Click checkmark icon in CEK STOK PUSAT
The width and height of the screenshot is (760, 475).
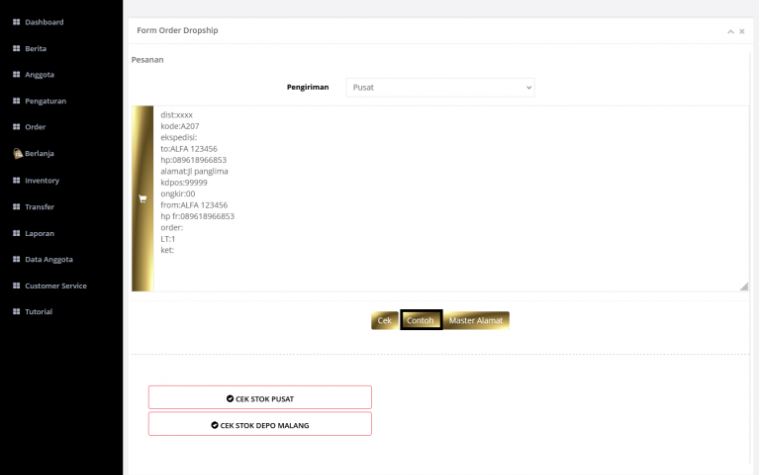pyautogui.click(x=229, y=398)
